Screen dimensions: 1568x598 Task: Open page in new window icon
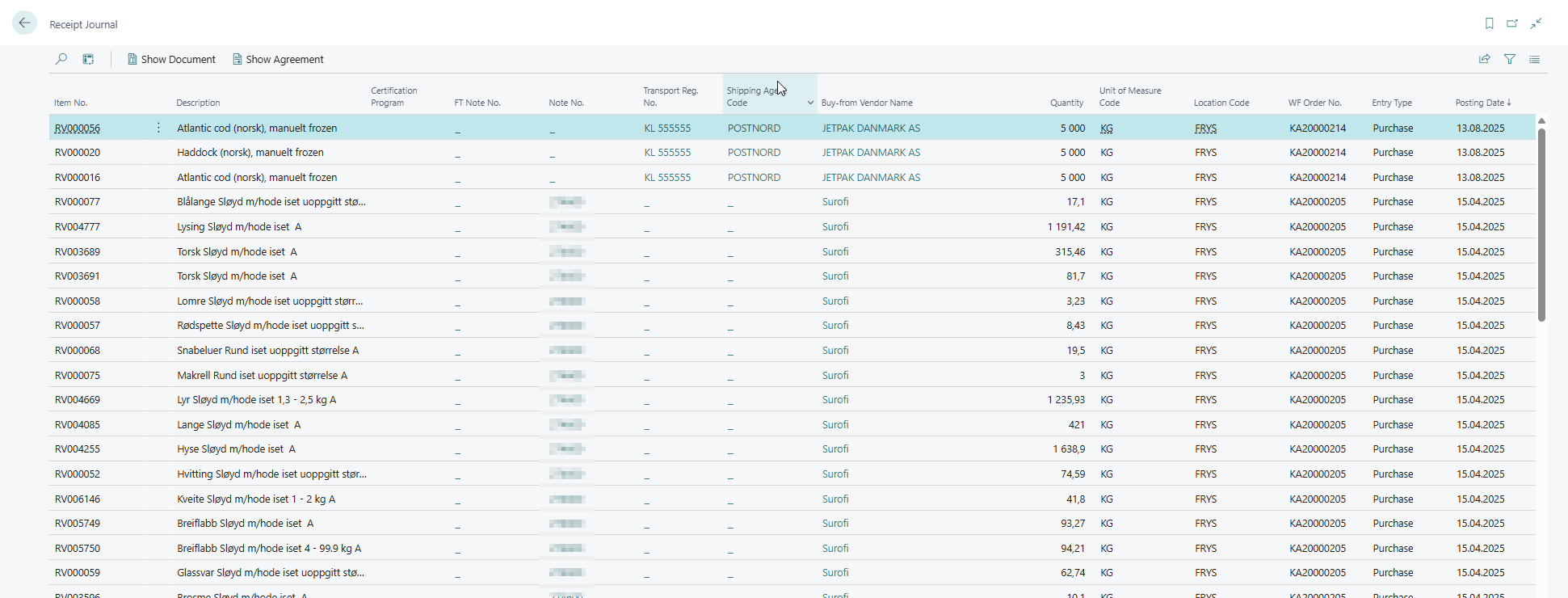point(1512,23)
